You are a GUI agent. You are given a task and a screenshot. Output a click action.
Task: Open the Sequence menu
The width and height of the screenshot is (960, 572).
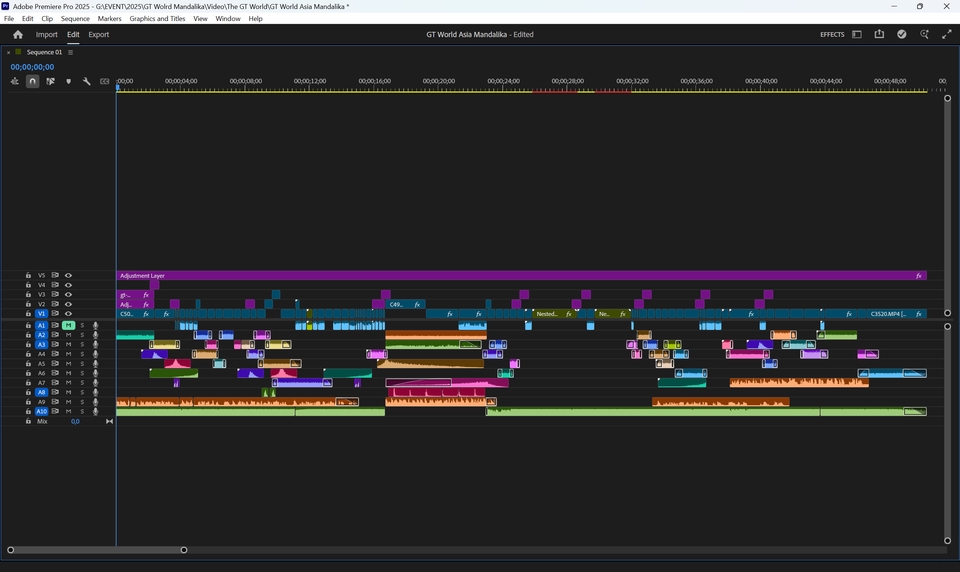(75, 18)
